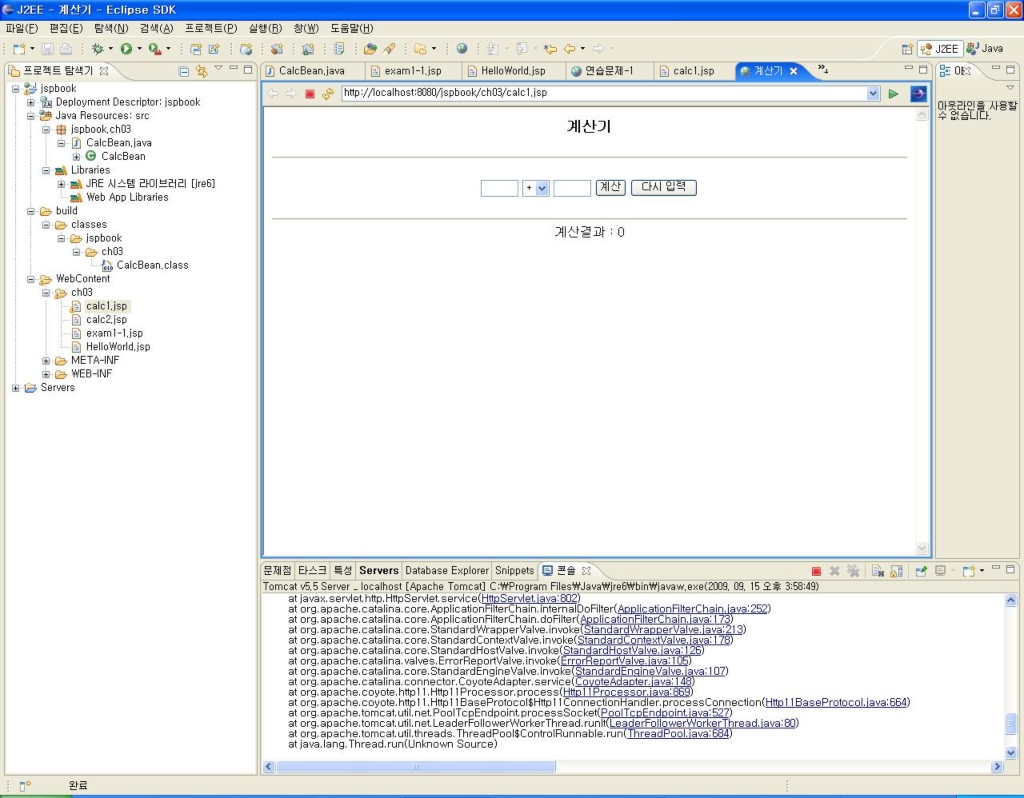The height and width of the screenshot is (798, 1024).
Task: Click the J2EE perspective button
Action: coord(940,49)
